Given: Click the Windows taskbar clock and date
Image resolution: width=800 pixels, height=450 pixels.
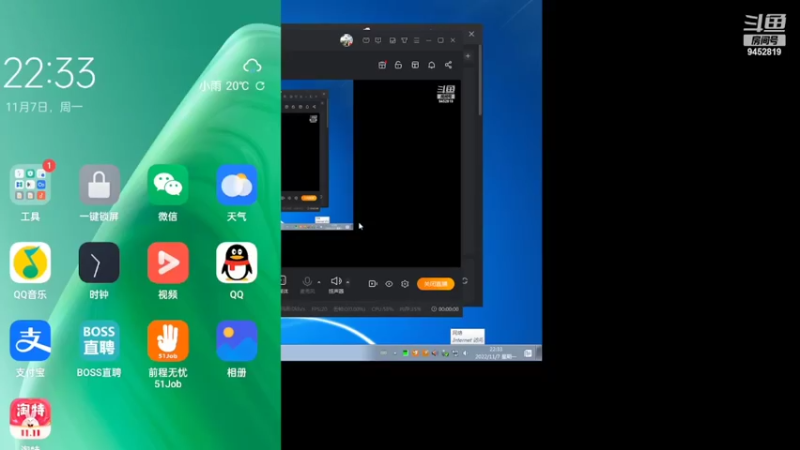Looking at the screenshot, I should click(x=496, y=353).
